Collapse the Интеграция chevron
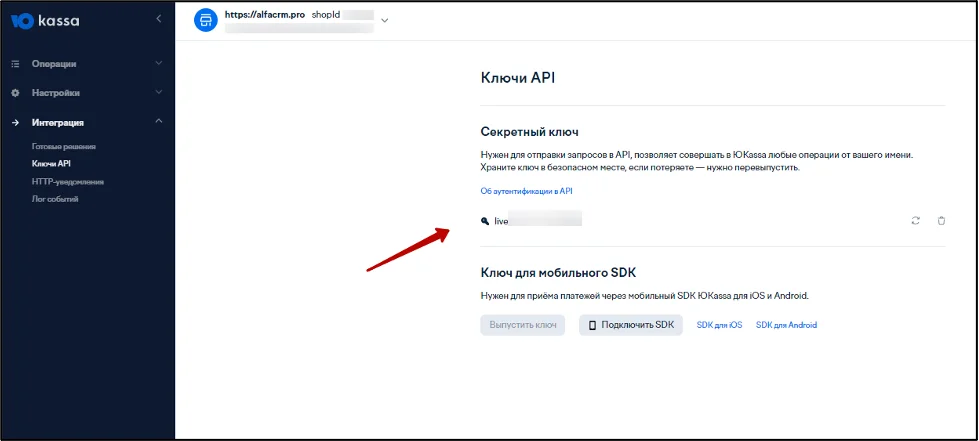 [x=159, y=121]
